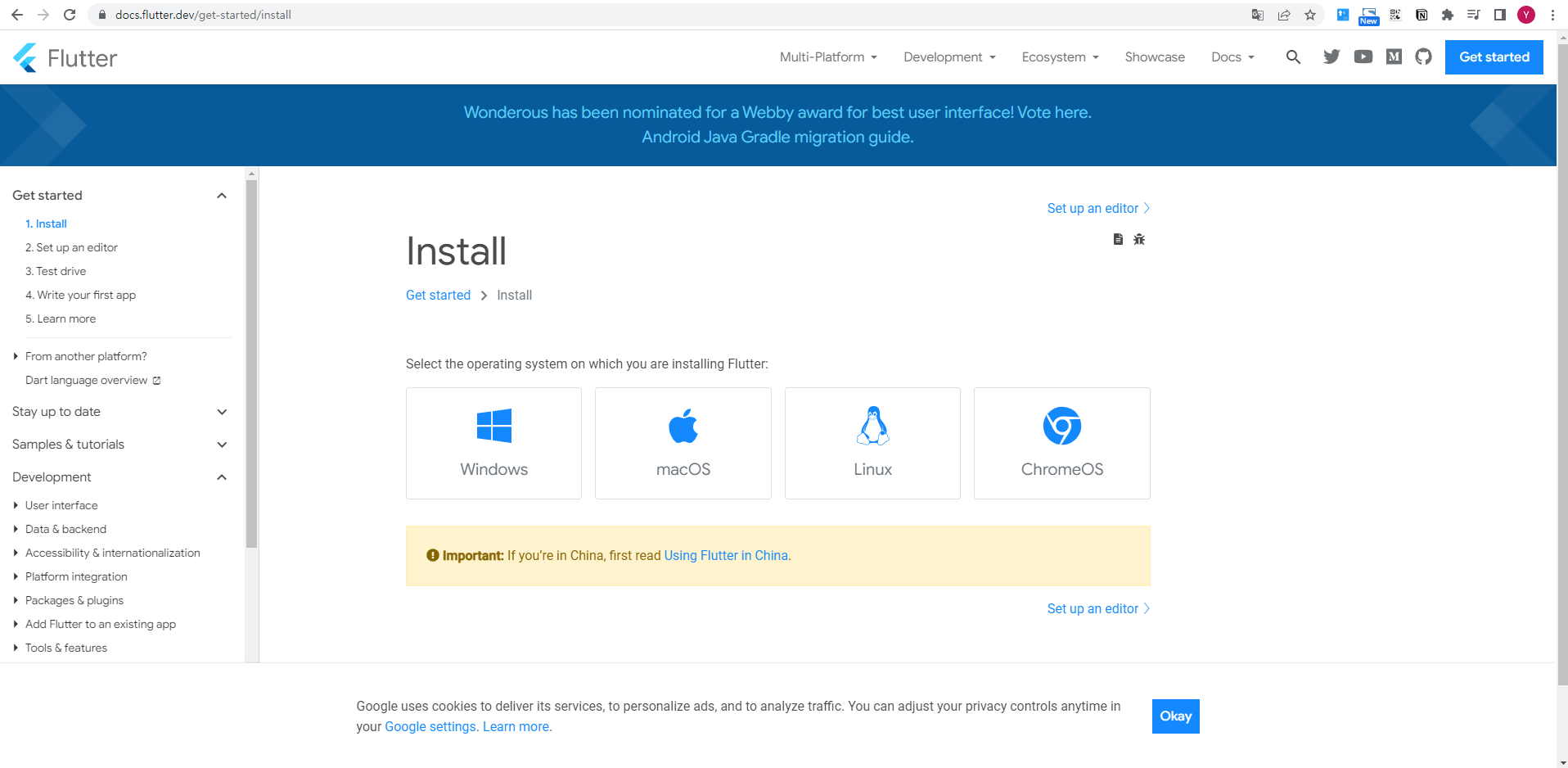
Task: Click the share page icon
Action: coord(1284,15)
